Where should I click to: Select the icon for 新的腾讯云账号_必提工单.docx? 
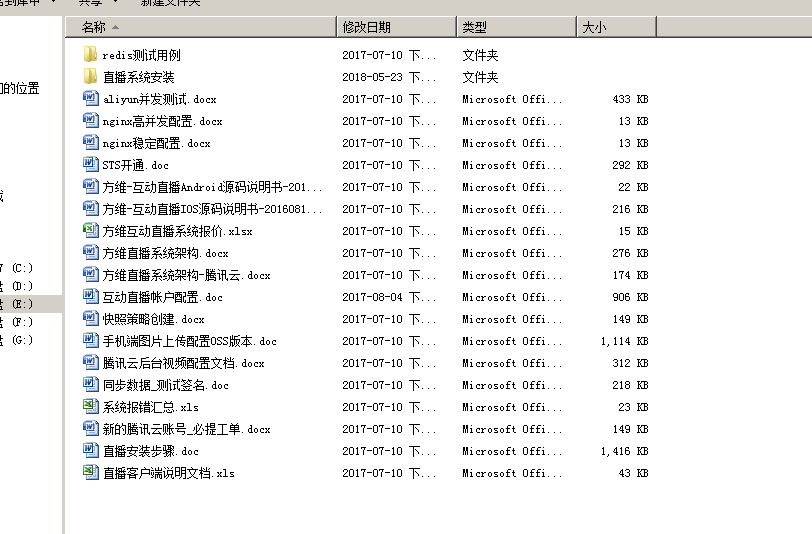[91, 429]
